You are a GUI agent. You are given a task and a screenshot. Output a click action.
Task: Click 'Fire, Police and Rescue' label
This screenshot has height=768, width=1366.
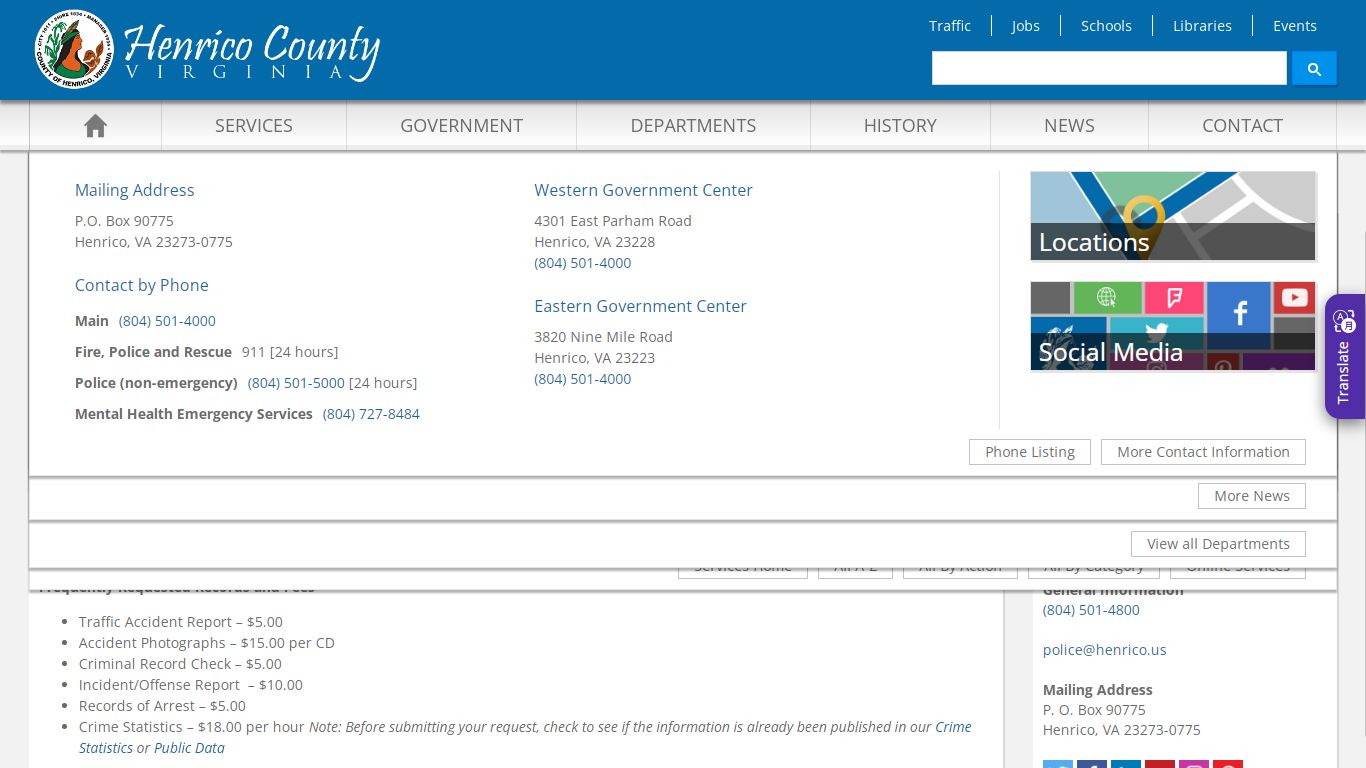[153, 352]
